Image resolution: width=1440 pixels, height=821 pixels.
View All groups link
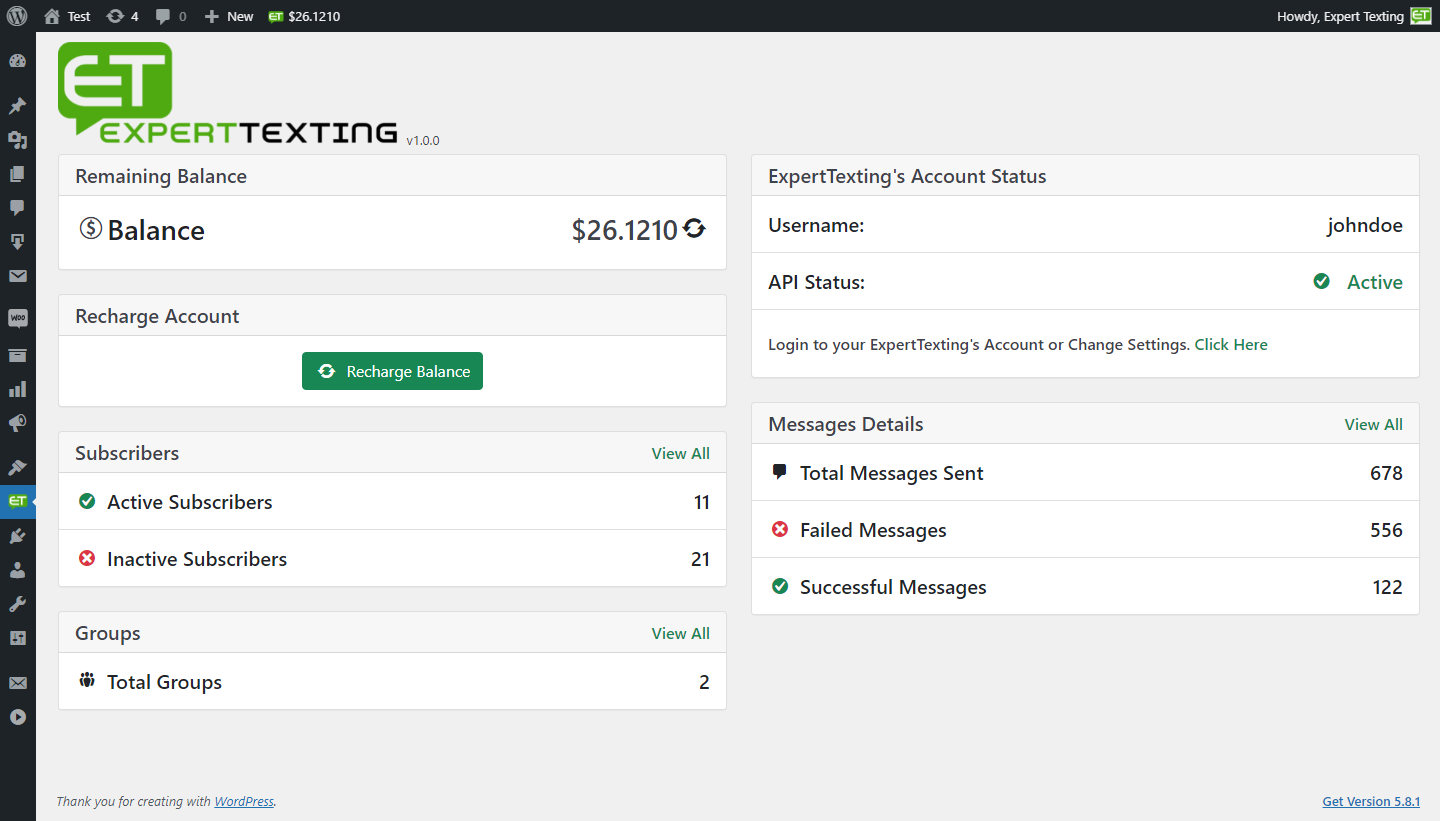[680, 633]
